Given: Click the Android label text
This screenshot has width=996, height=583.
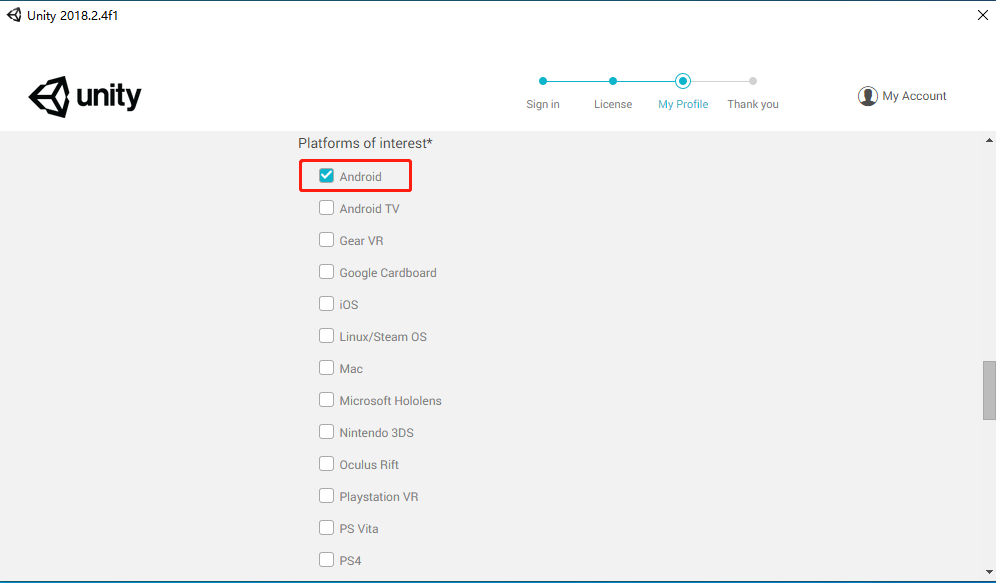Looking at the screenshot, I should (360, 177).
